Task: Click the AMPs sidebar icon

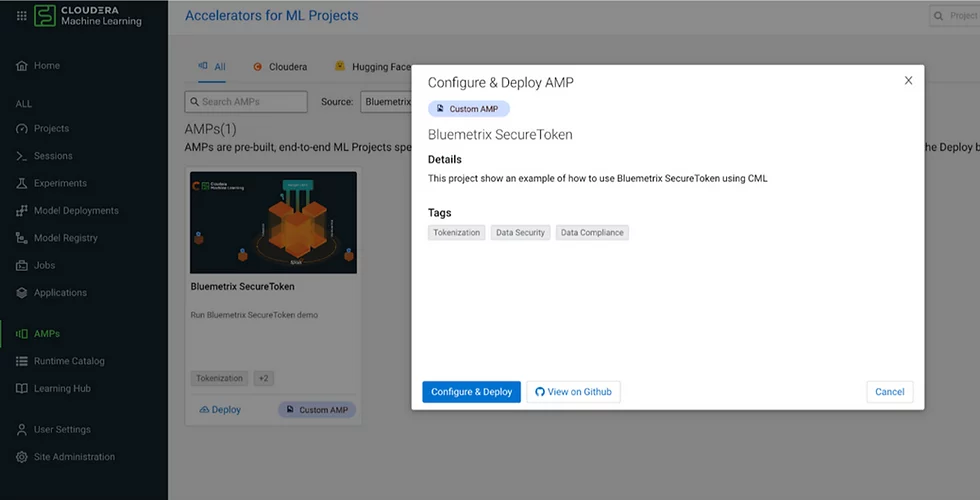Action: [22, 334]
